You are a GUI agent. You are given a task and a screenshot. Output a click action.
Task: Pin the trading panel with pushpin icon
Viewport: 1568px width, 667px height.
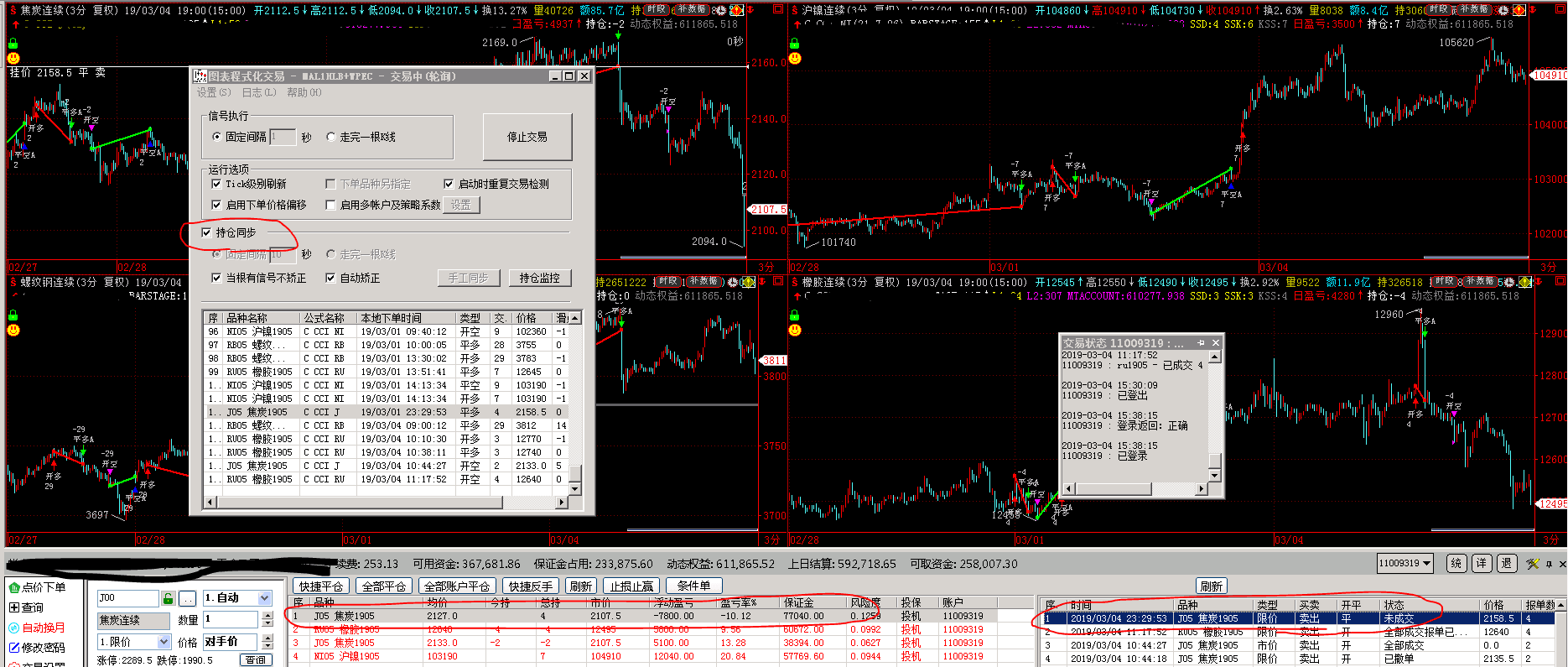(1550, 564)
